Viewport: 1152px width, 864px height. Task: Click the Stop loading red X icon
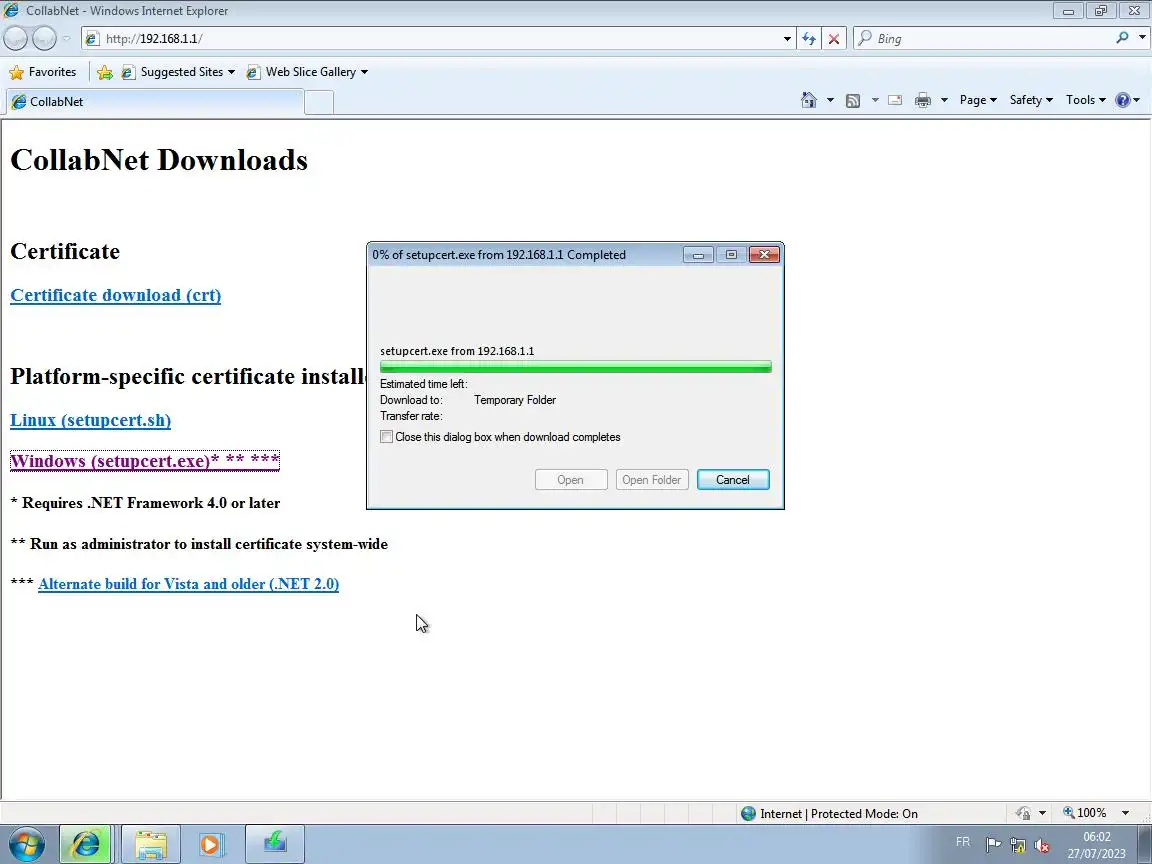pos(834,38)
